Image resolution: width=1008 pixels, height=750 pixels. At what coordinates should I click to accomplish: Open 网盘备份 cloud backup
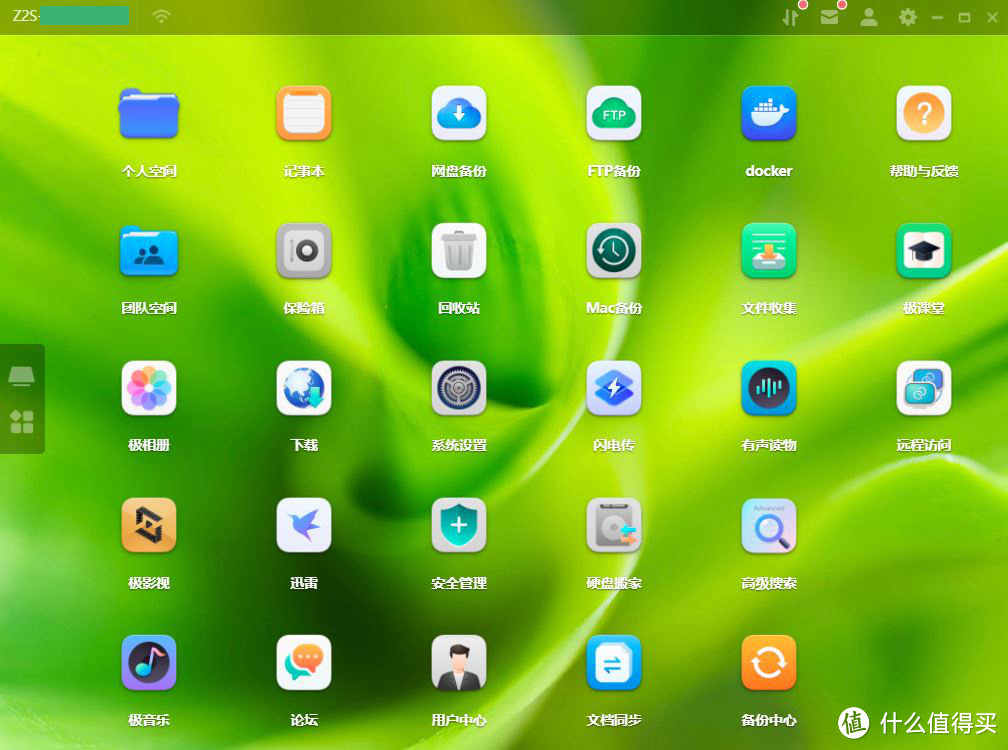click(458, 113)
